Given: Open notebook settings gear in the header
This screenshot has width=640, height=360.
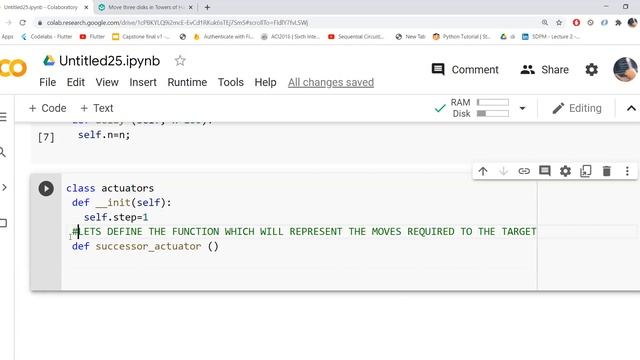Looking at the screenshot, I should pyautogui.click(x=591, y=70).
